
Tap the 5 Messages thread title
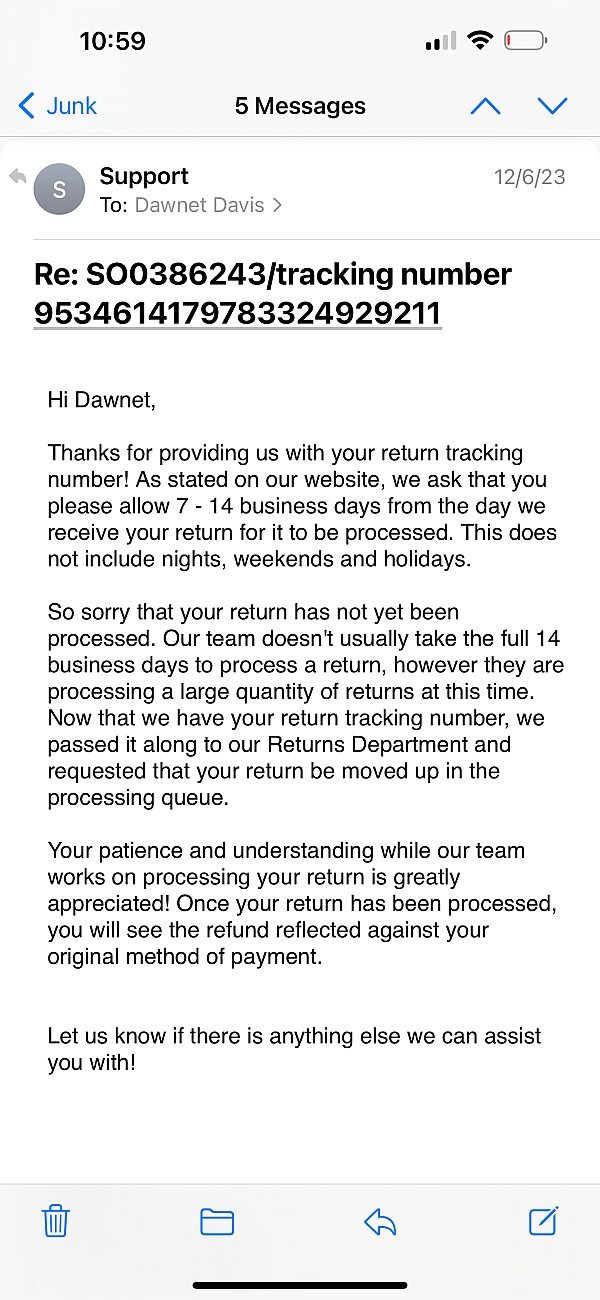coord(300,106)
